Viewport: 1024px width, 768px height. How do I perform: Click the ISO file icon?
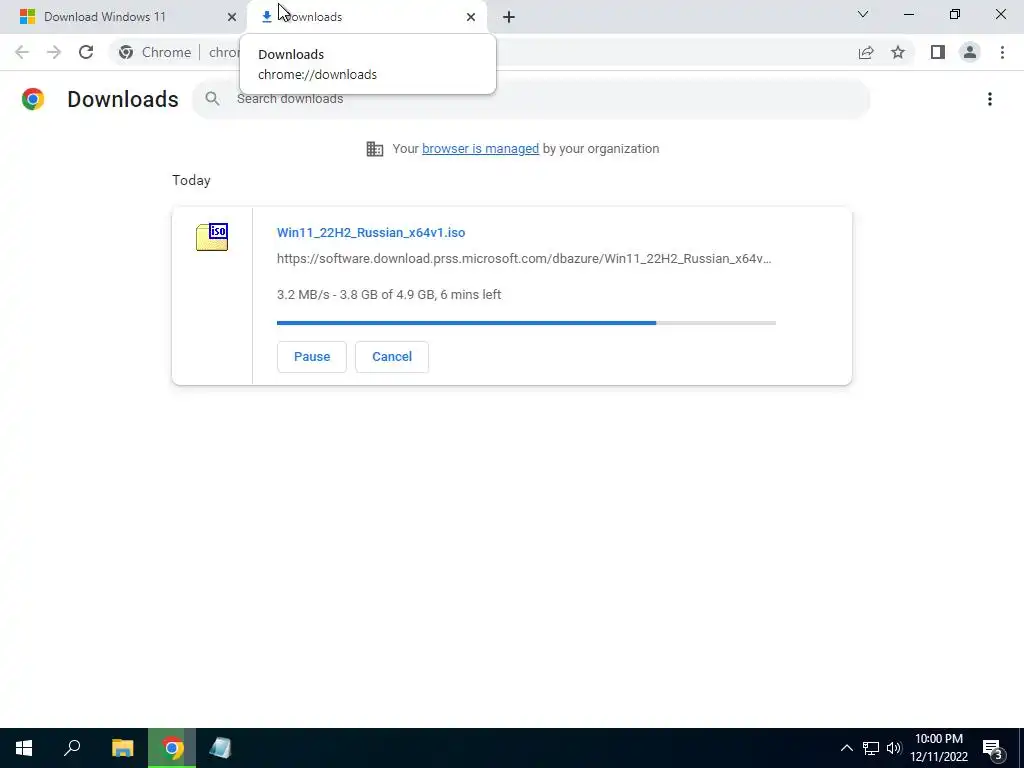(212, 236)
